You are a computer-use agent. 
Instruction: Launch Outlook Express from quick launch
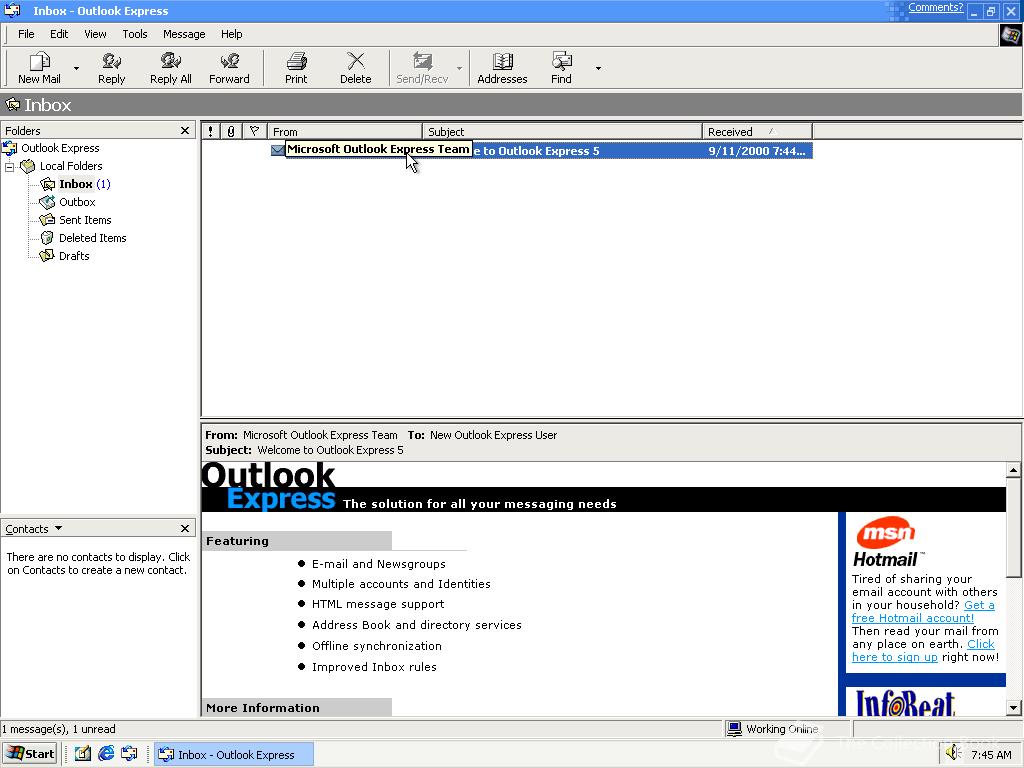[129, 754]
